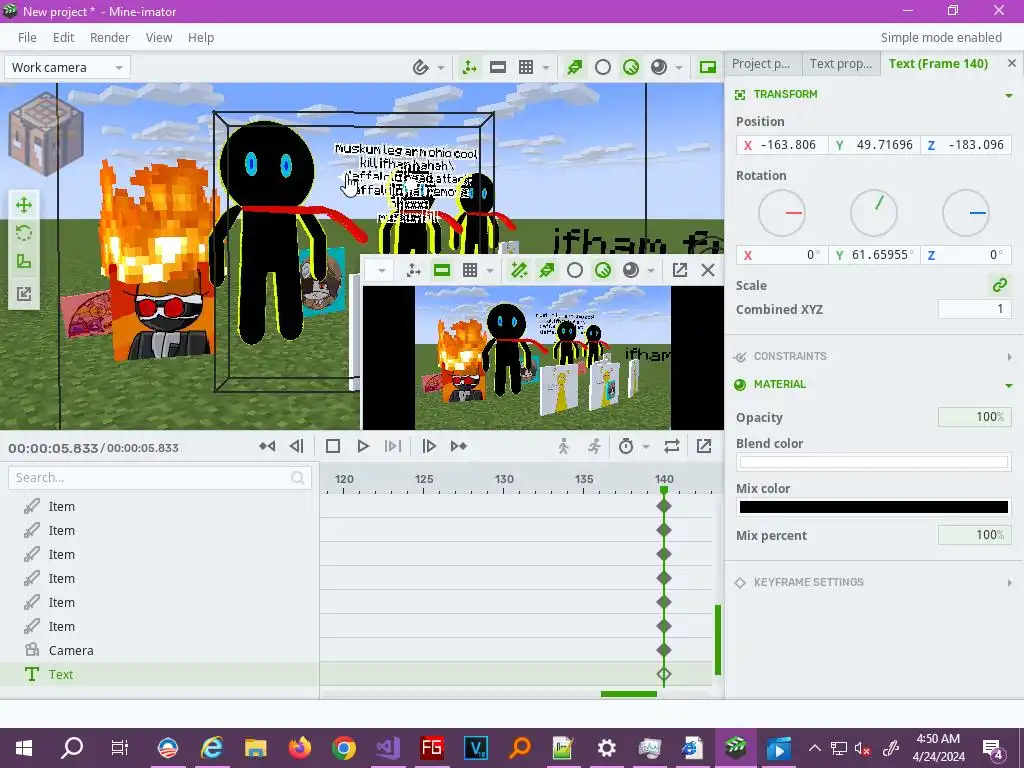The width and height of the screenshot is (1024, 768).
Task: Play the animation
Action: pyautogui.click(x=363, y=446)
